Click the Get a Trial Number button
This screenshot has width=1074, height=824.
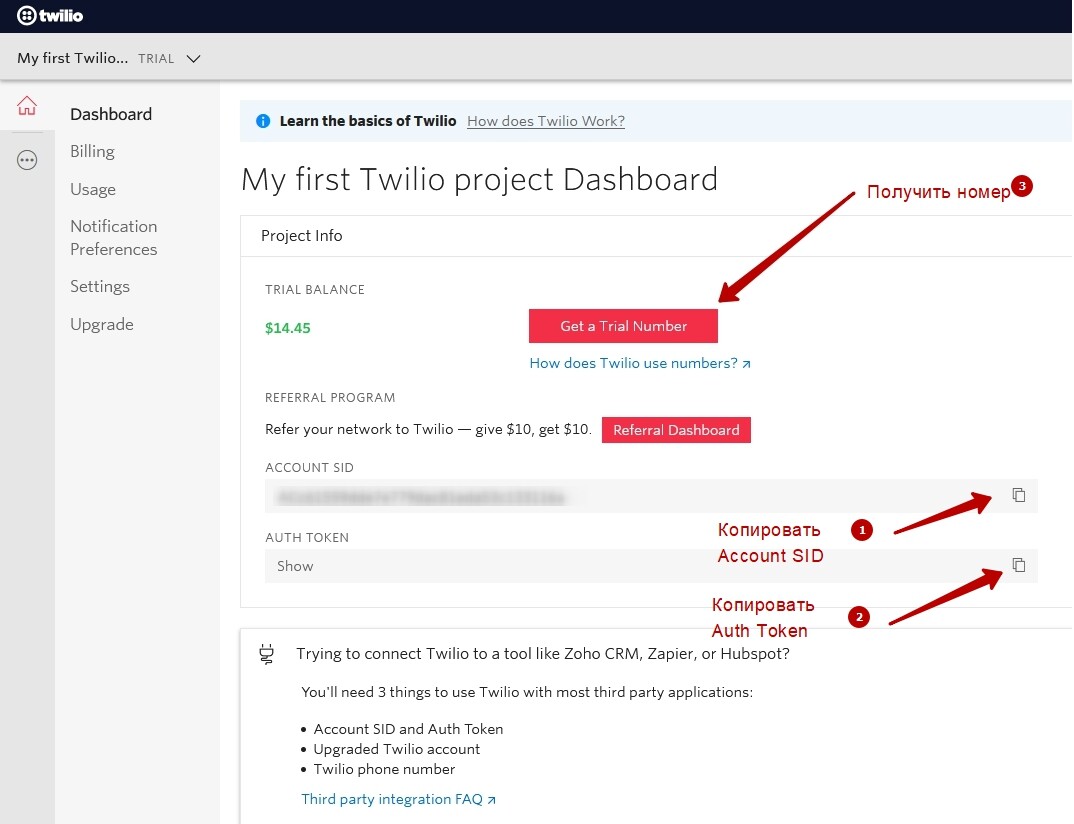point(623,326)
